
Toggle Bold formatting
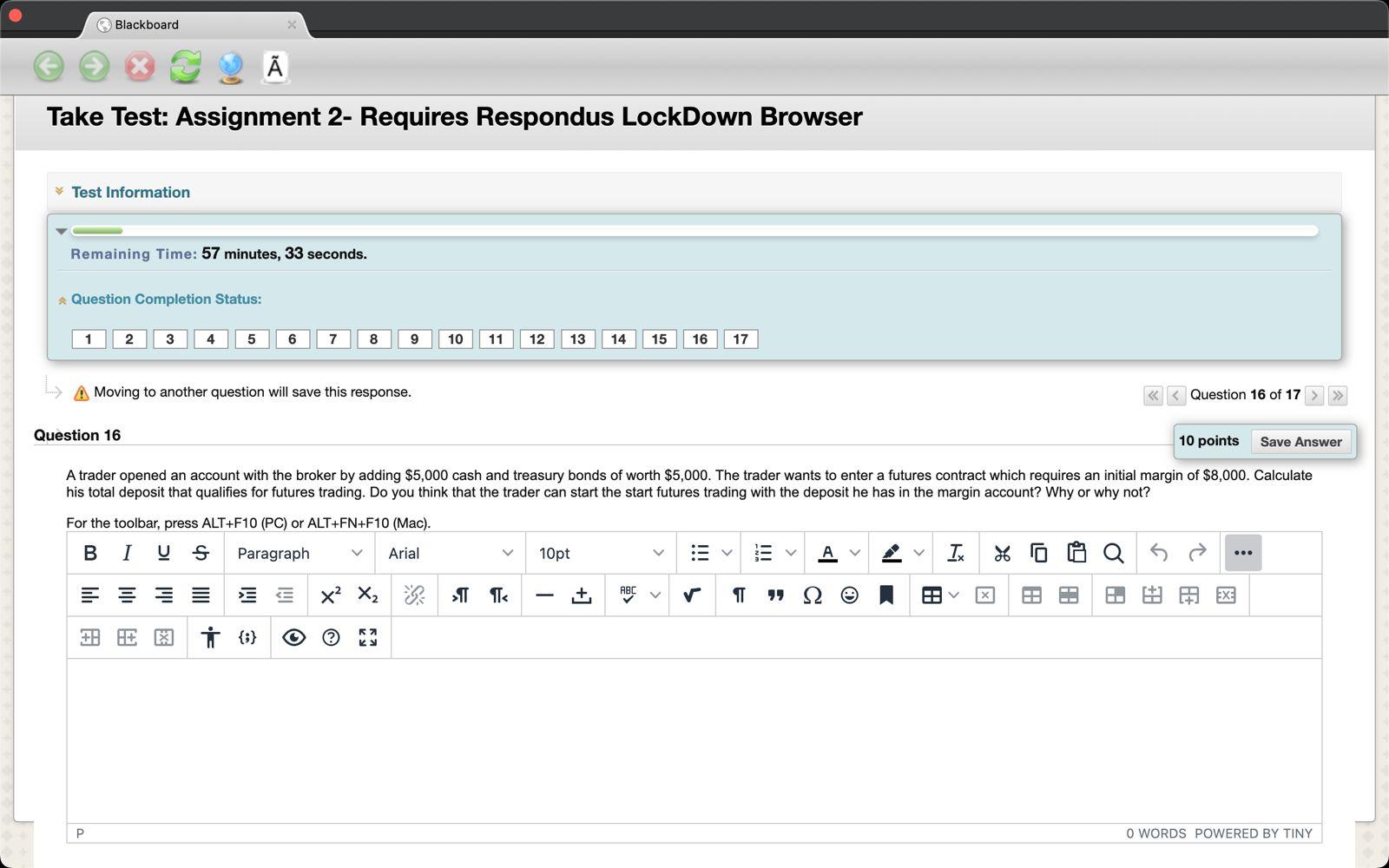[89, 553]
